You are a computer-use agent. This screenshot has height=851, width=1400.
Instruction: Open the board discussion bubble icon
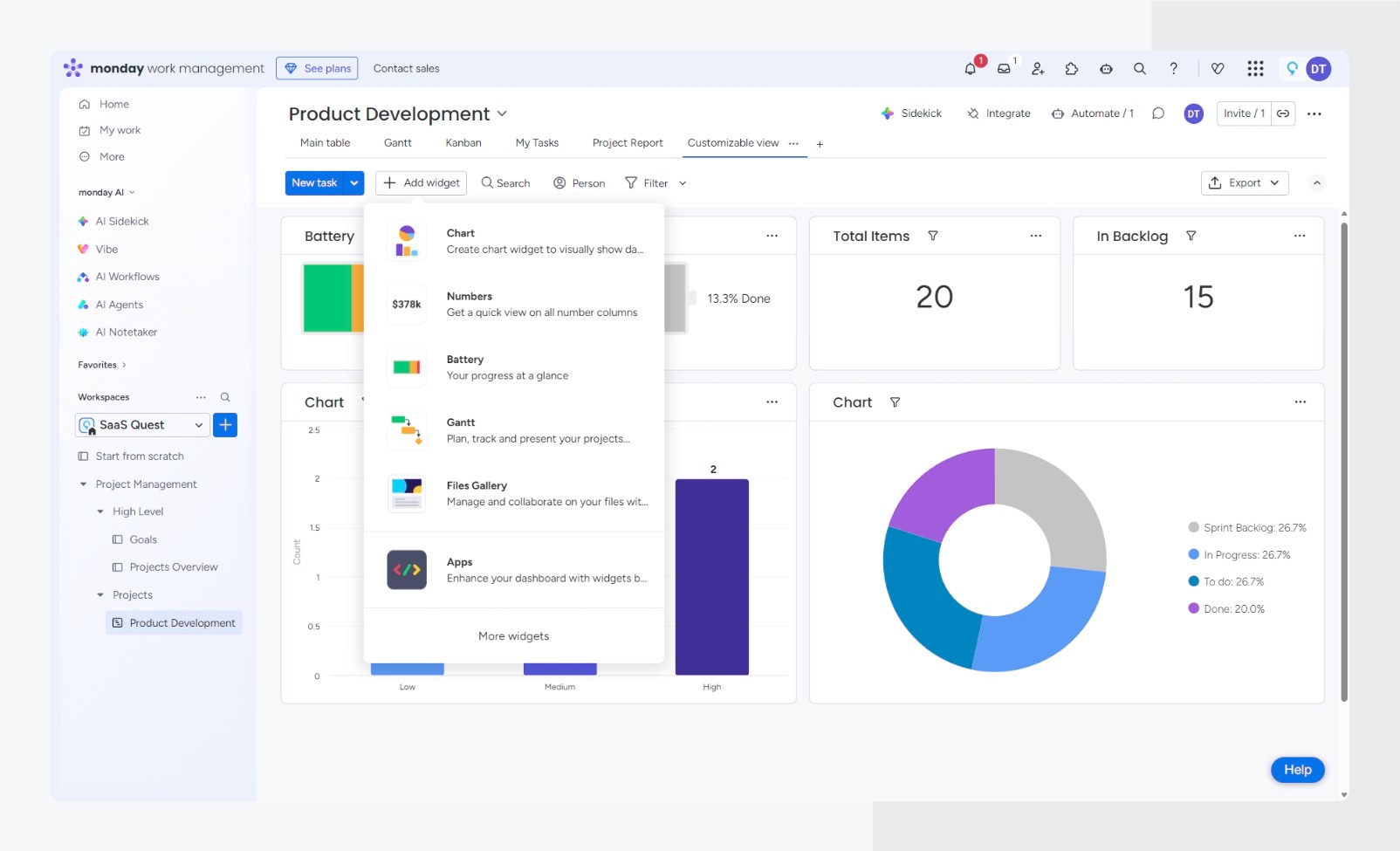[x=1158, y=113]
